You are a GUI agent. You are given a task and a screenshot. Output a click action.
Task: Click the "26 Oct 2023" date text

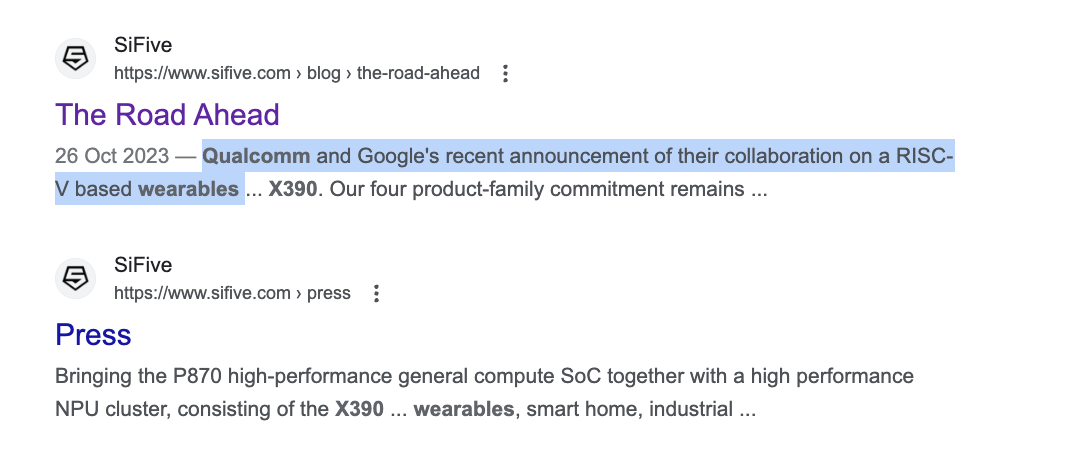click(113, 156)
